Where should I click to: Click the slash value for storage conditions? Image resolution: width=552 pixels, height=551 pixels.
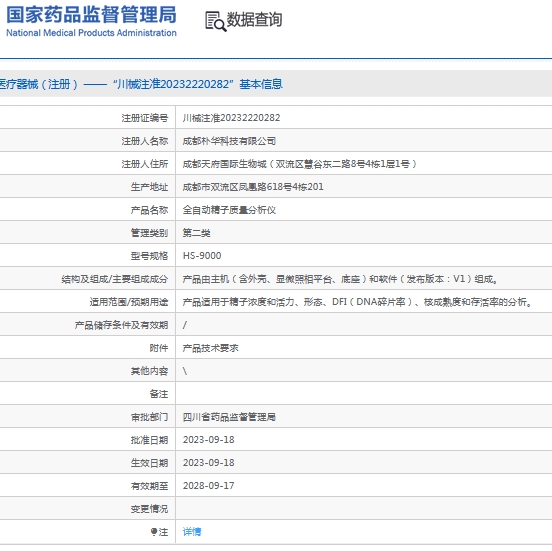point(185,325)
